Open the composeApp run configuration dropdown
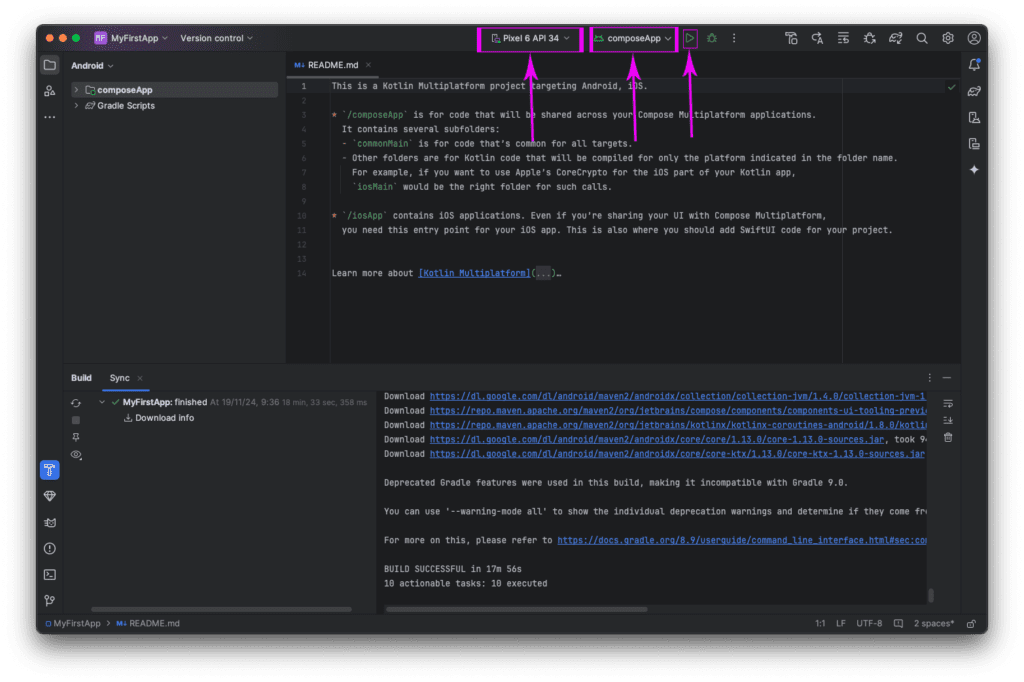 coord(632,39)
